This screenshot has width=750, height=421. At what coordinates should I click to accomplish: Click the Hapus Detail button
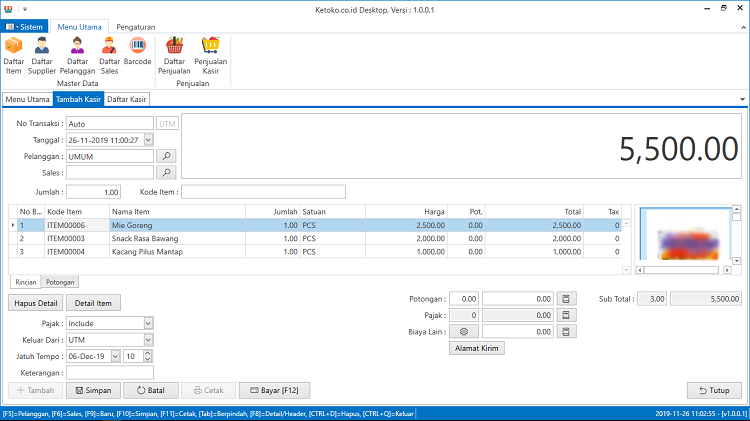[x=35, y=303]
